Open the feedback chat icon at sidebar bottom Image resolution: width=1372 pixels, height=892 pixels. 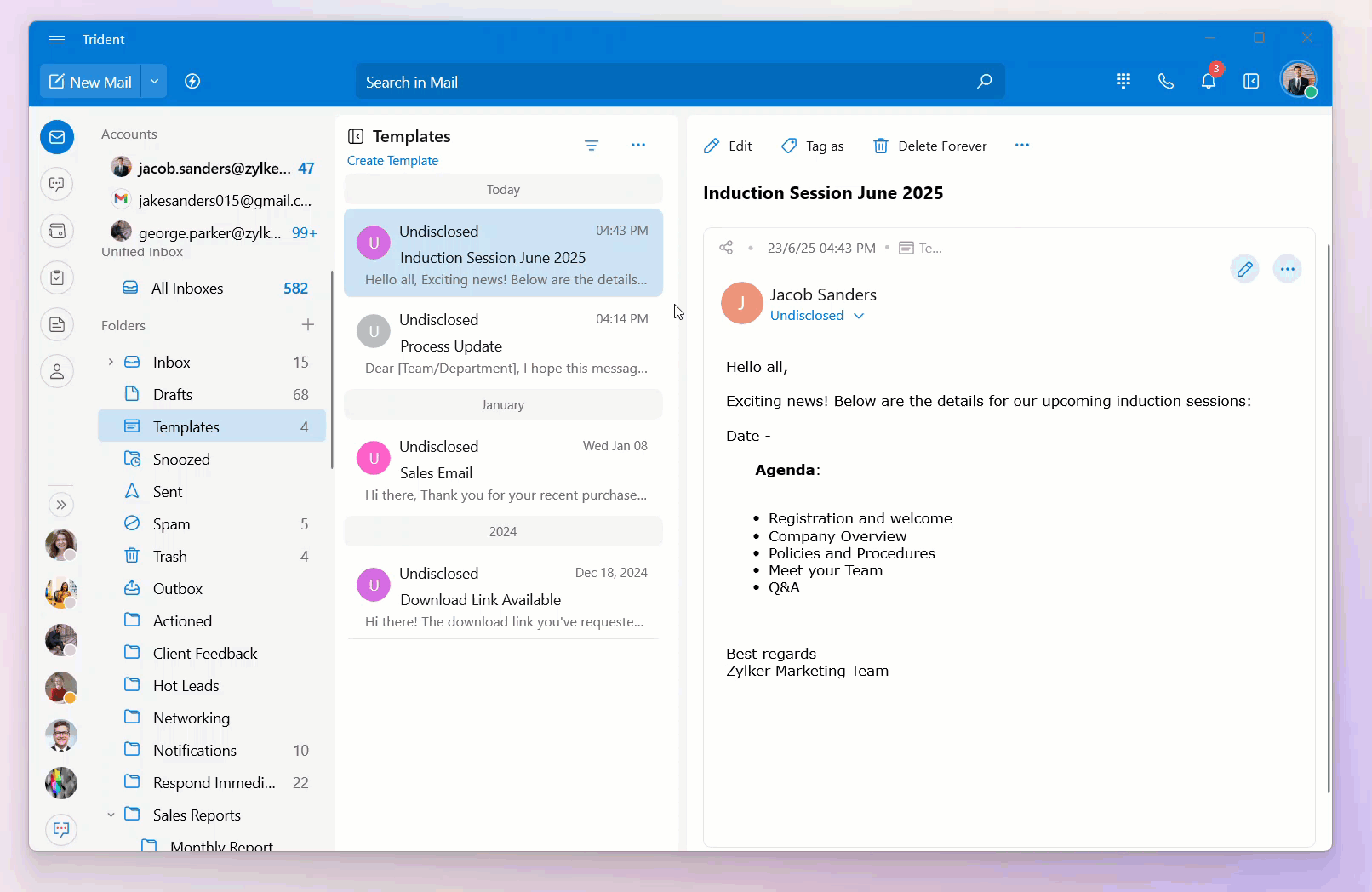[61, 829]
